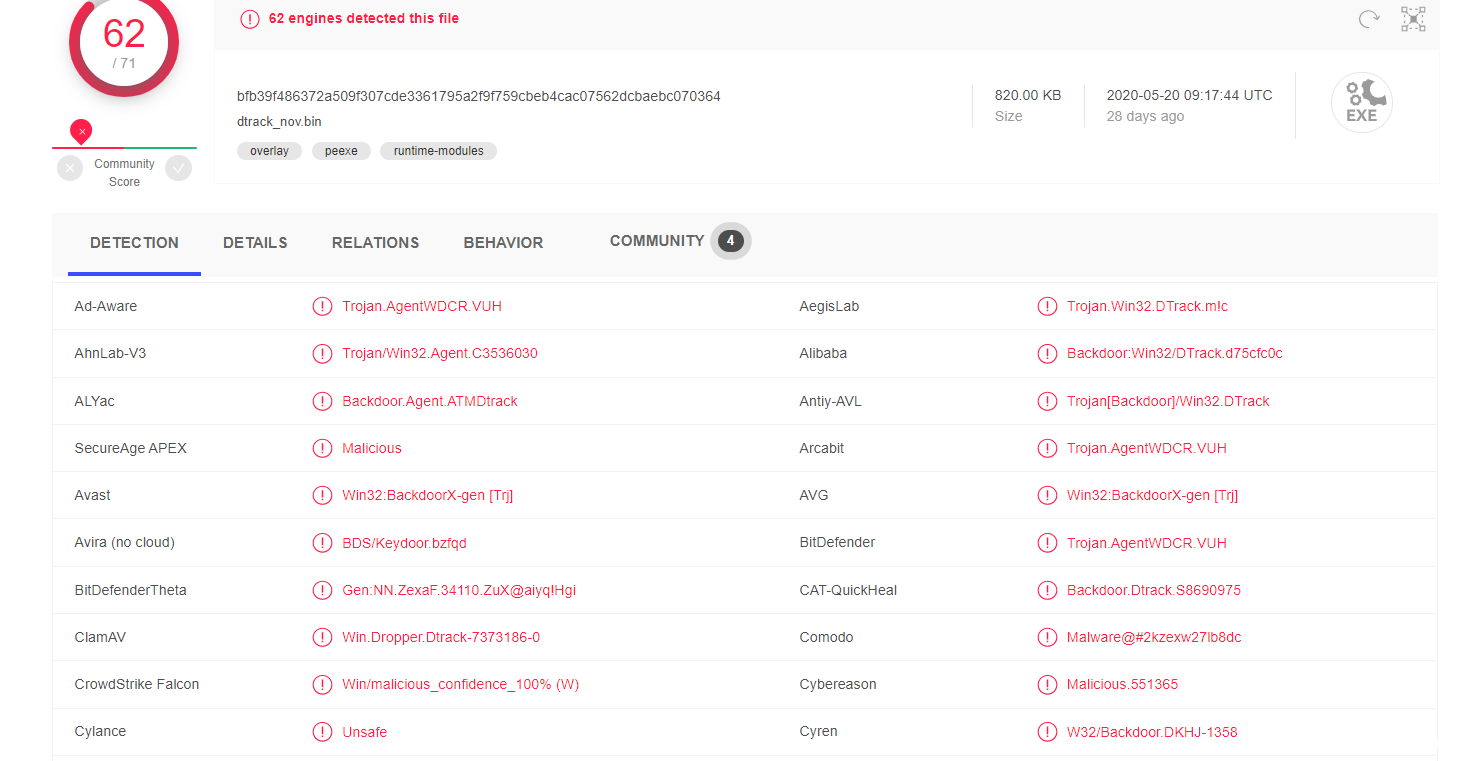This screenshot has height=761, width=1474.
Task: Click the peexe tag
Action: pyautogui.click(x=341, y=151)
